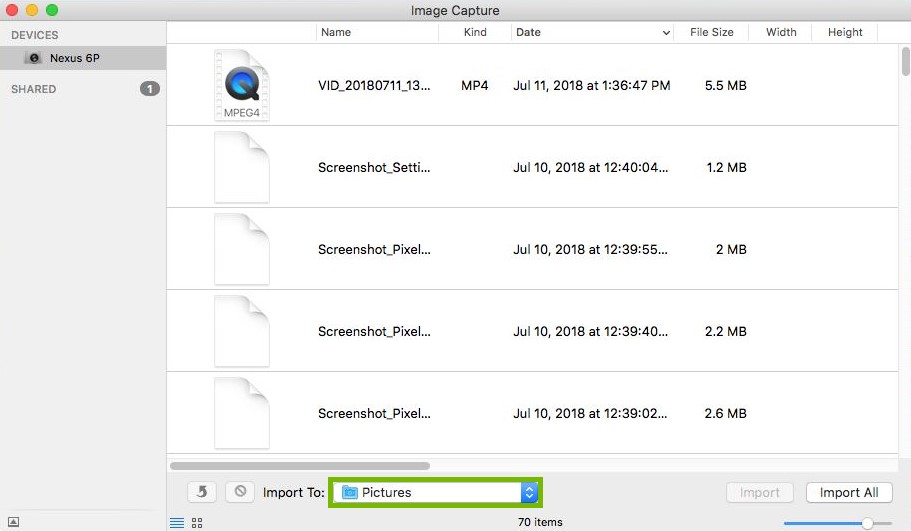This screenshot has height=531, width=911.
Task: Click the 2.6 MB file size cell
Action: (725, 413)
